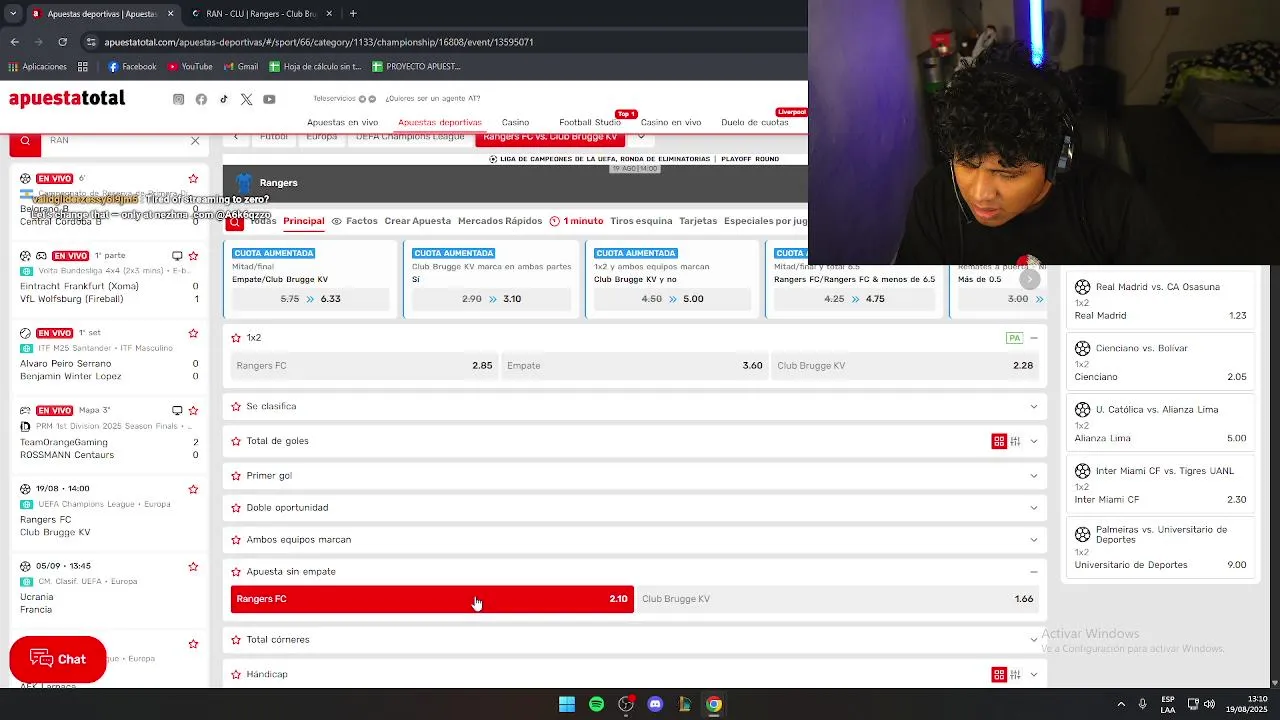The width and height of the screenshot is (1280, 720).
Task: Clear the RAN search with the X
Action: (x=195, y=141)
